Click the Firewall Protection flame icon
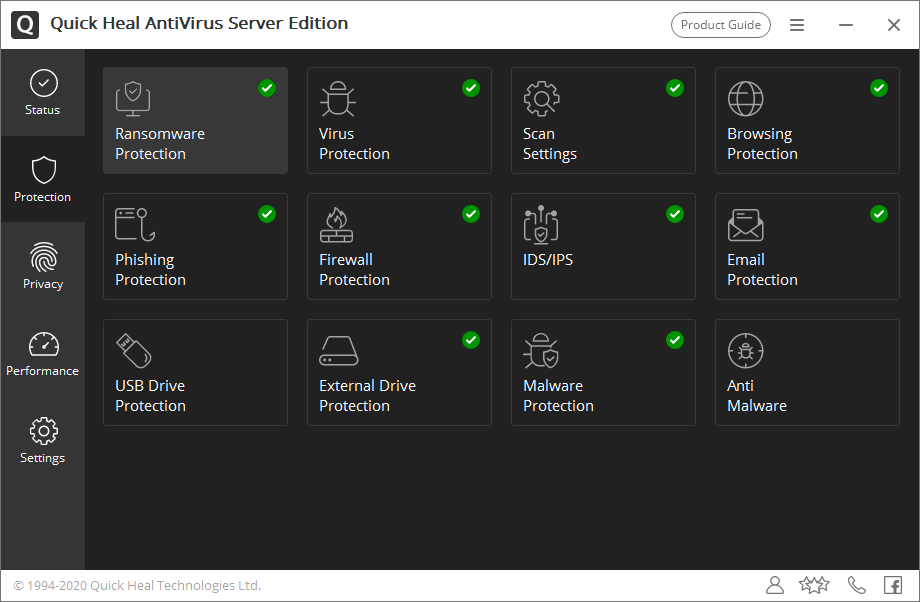The width and height of the screenshot is (920, 602). point(337,224)
